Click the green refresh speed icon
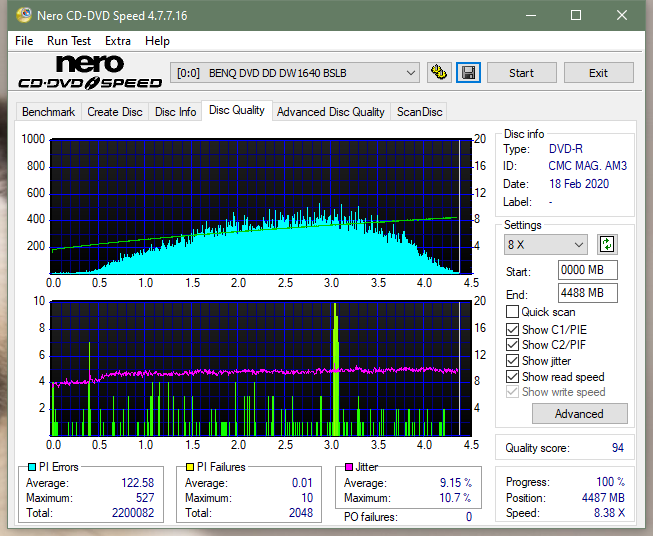653x536 pixels. pos(607,244)
